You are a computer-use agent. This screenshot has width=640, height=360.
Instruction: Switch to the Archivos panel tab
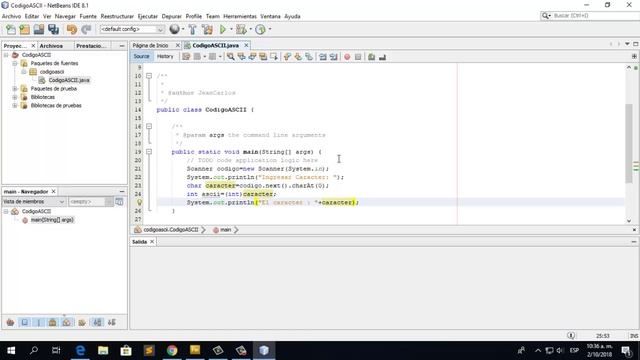pyautogui.click(x=51, y=46)
